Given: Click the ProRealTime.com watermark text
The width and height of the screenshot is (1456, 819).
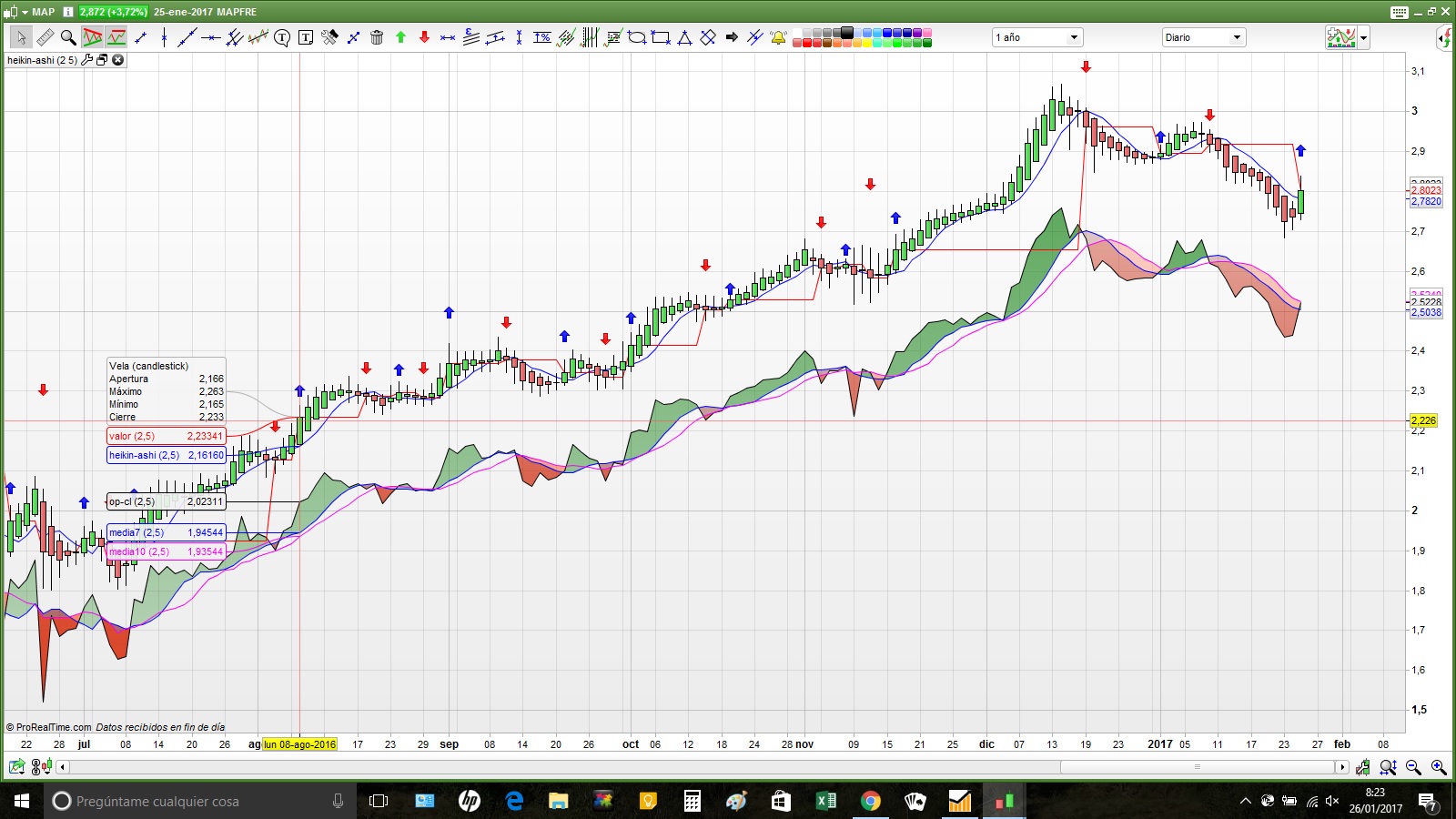Looking at the screenshot, I should pos(49,727).
